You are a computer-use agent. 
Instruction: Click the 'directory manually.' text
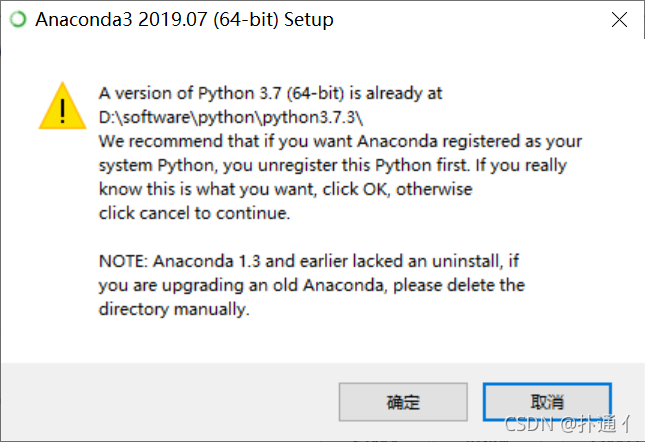point(174,309)
